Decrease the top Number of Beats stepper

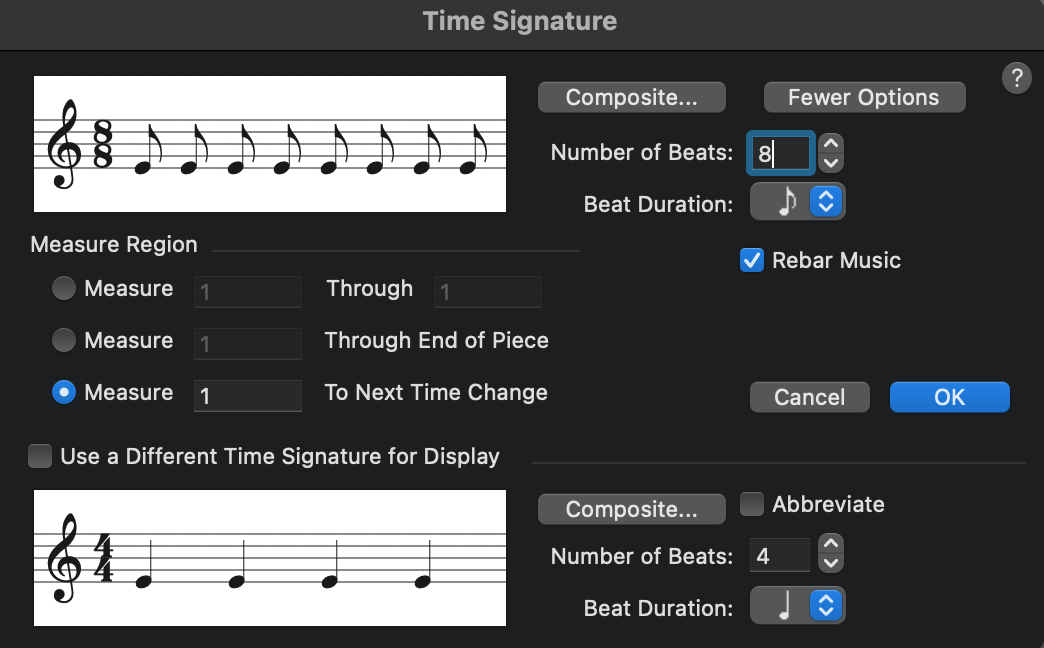click(831, 162)
